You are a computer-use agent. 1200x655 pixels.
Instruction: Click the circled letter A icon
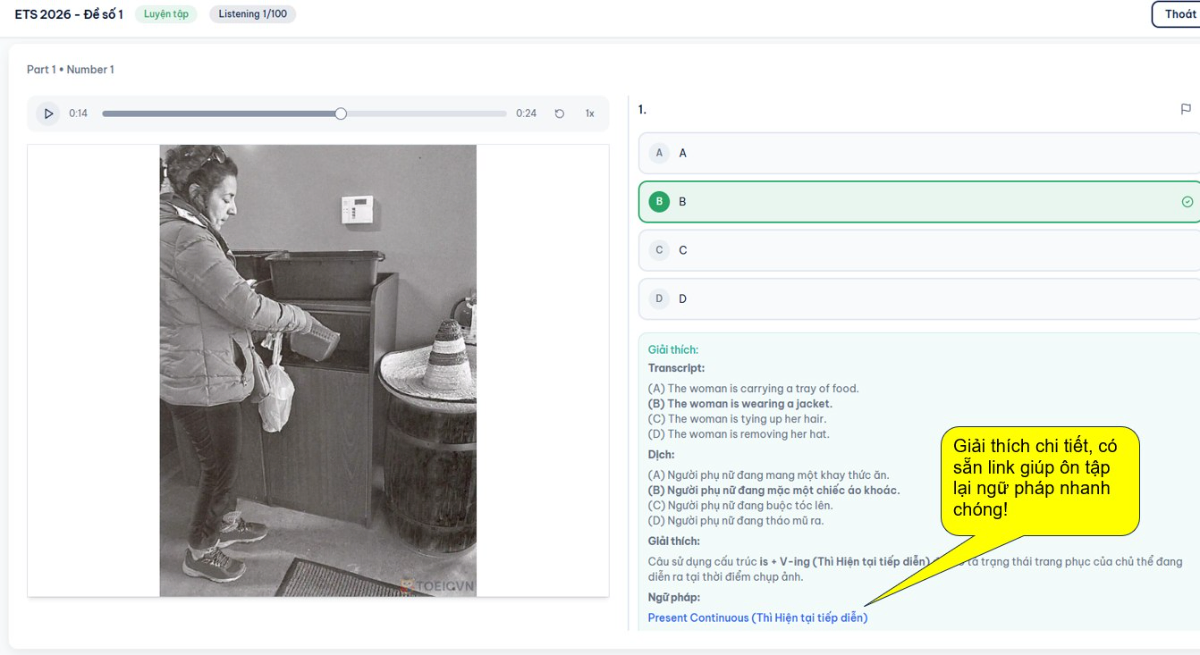click(659, 152)
